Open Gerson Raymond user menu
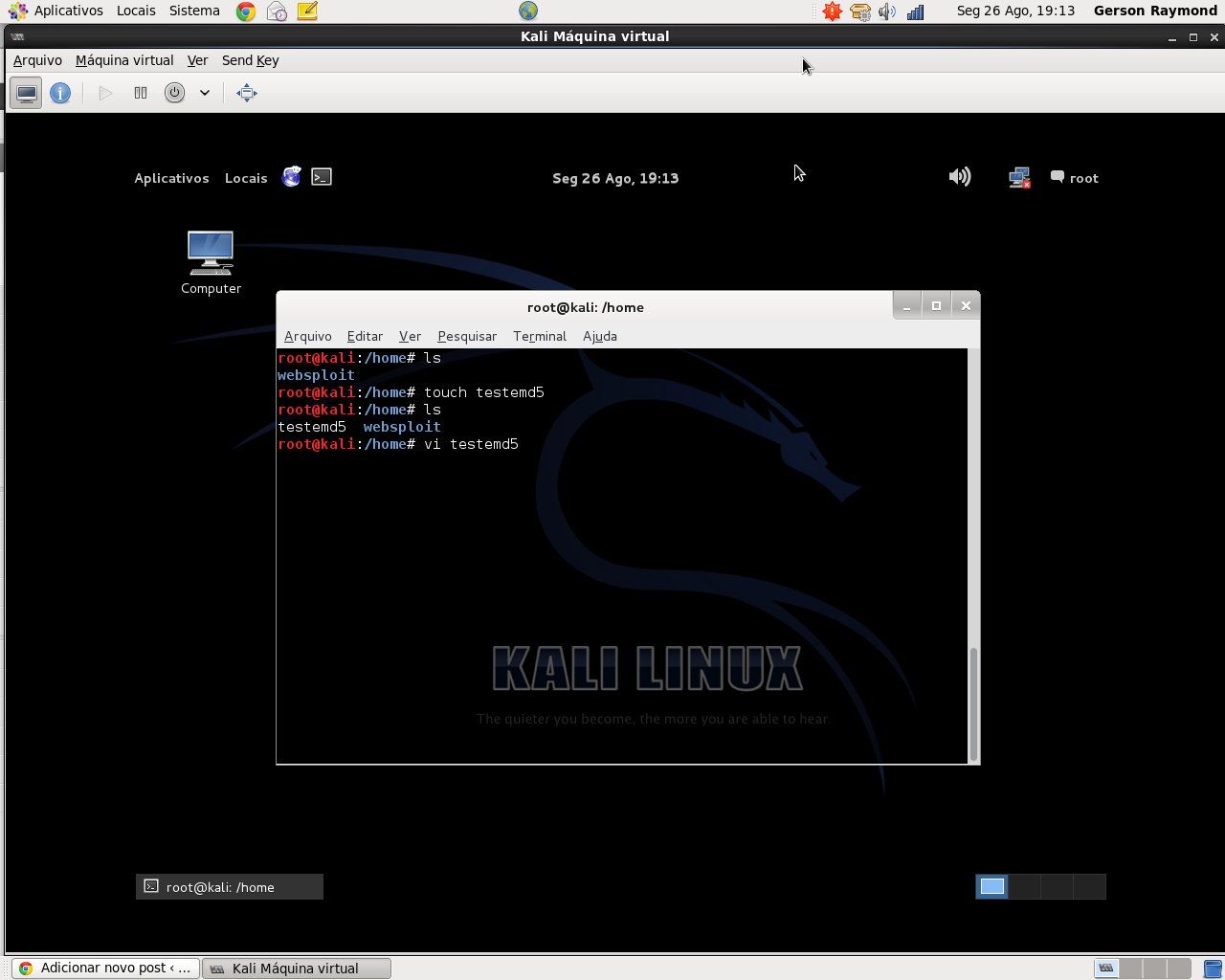 pos(1155,11)
